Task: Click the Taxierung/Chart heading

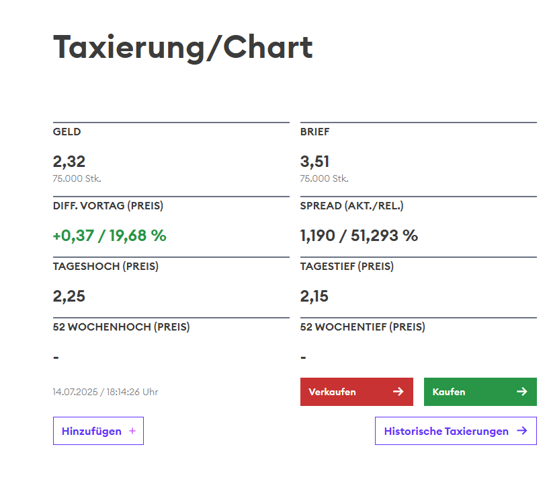Action: pyautogui.click(x=183, y=48)
